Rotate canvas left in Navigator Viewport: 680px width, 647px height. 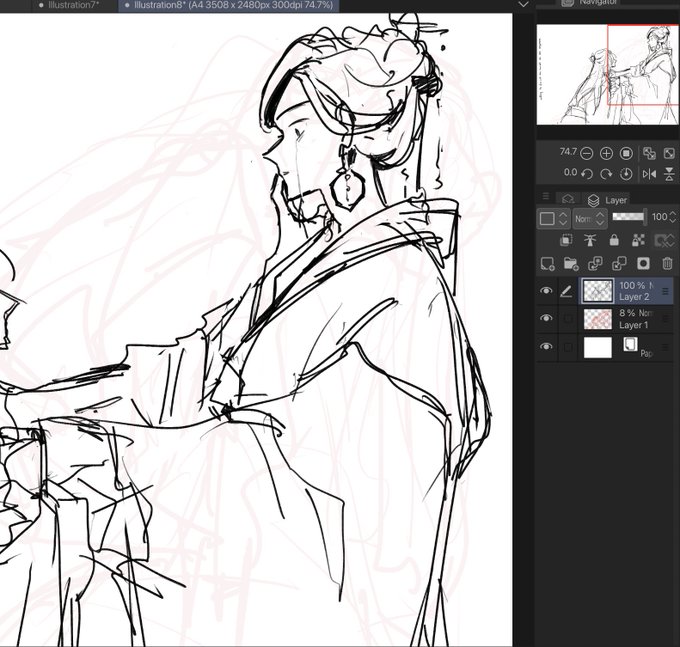coord(586,174)
